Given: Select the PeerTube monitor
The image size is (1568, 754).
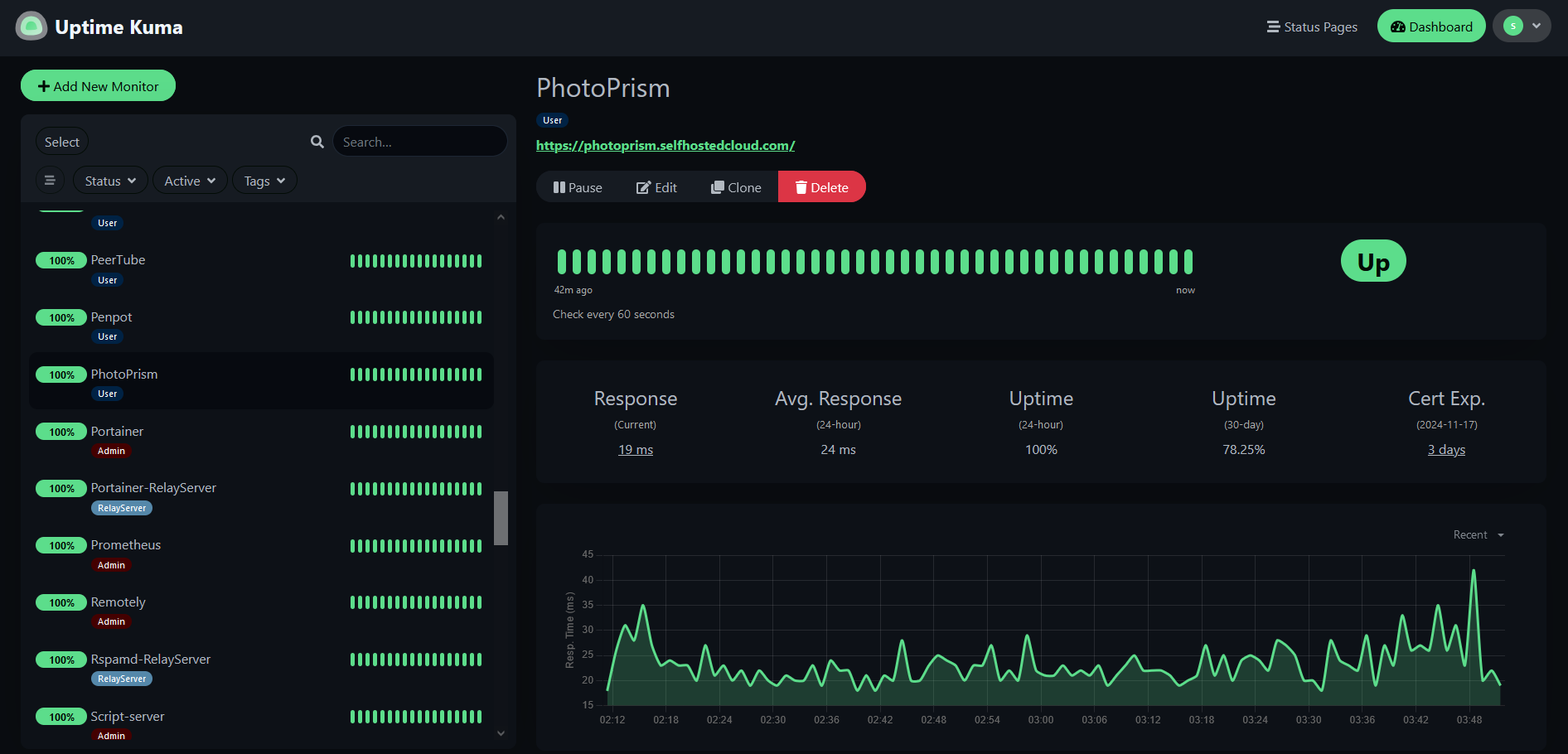Looking at the screenshot, I should [261, 268].
